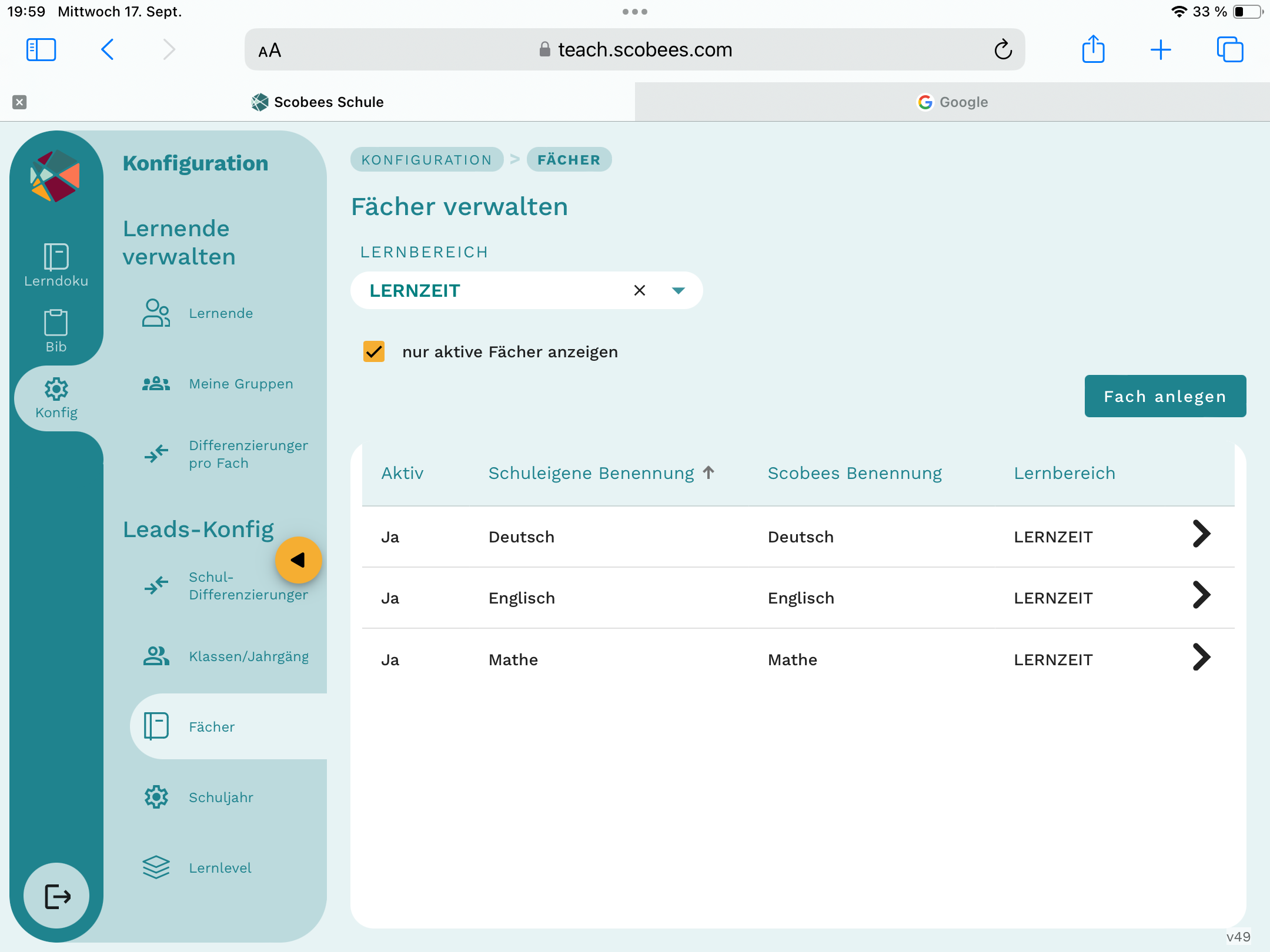Viewport: 1270px width, 952px height.
Task: Toggle Safari sidebar panel icon
Action: tap(41, 50)
